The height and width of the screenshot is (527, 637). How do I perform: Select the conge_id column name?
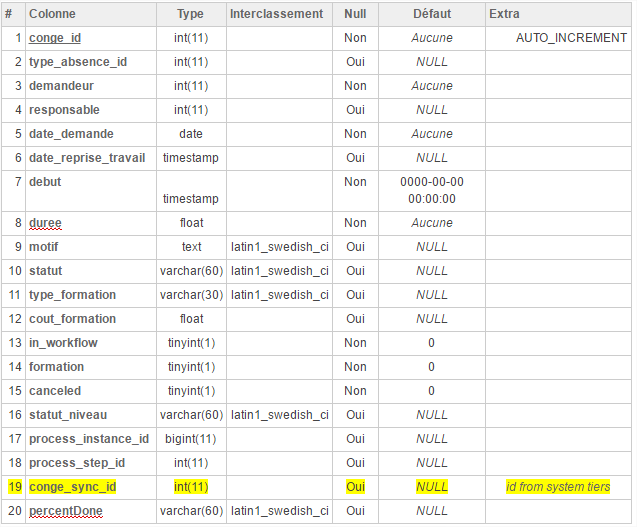pyautogui.click(x=55, y=38)
